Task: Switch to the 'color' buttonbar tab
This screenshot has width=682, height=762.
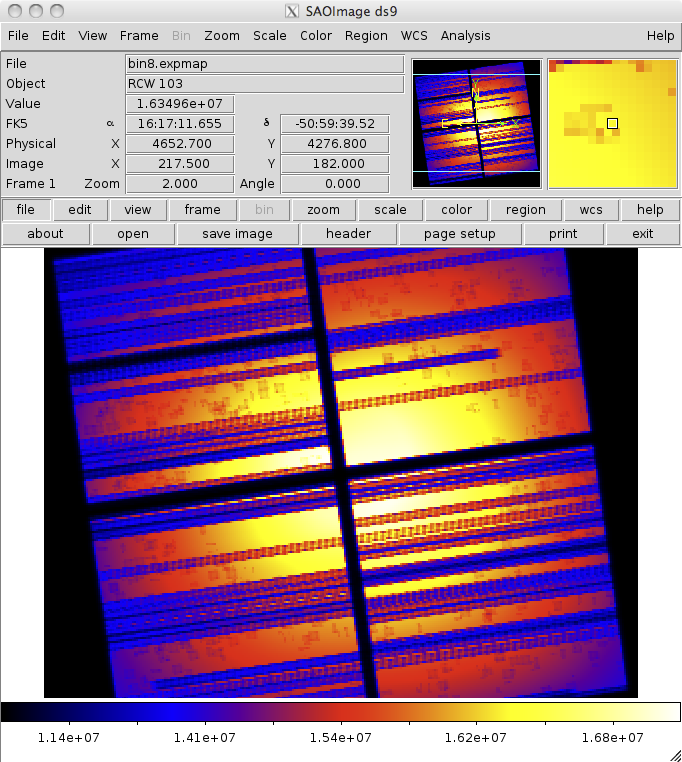Action: (456, 210)
